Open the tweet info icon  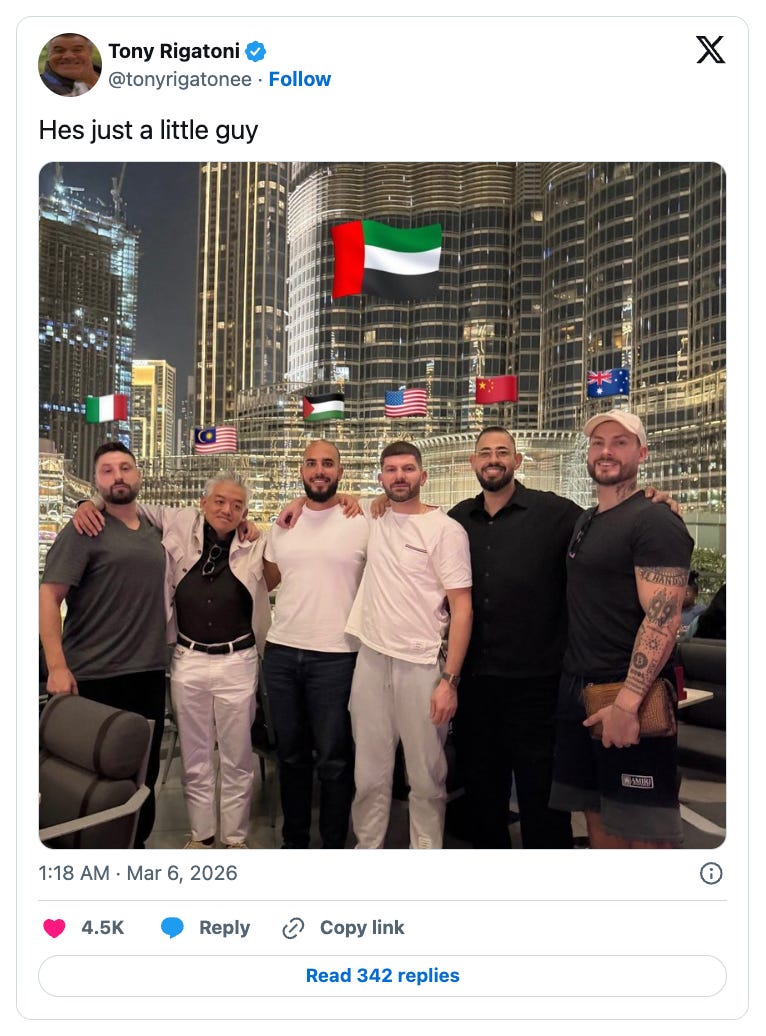pyautogui.click(x=710, y=873)
